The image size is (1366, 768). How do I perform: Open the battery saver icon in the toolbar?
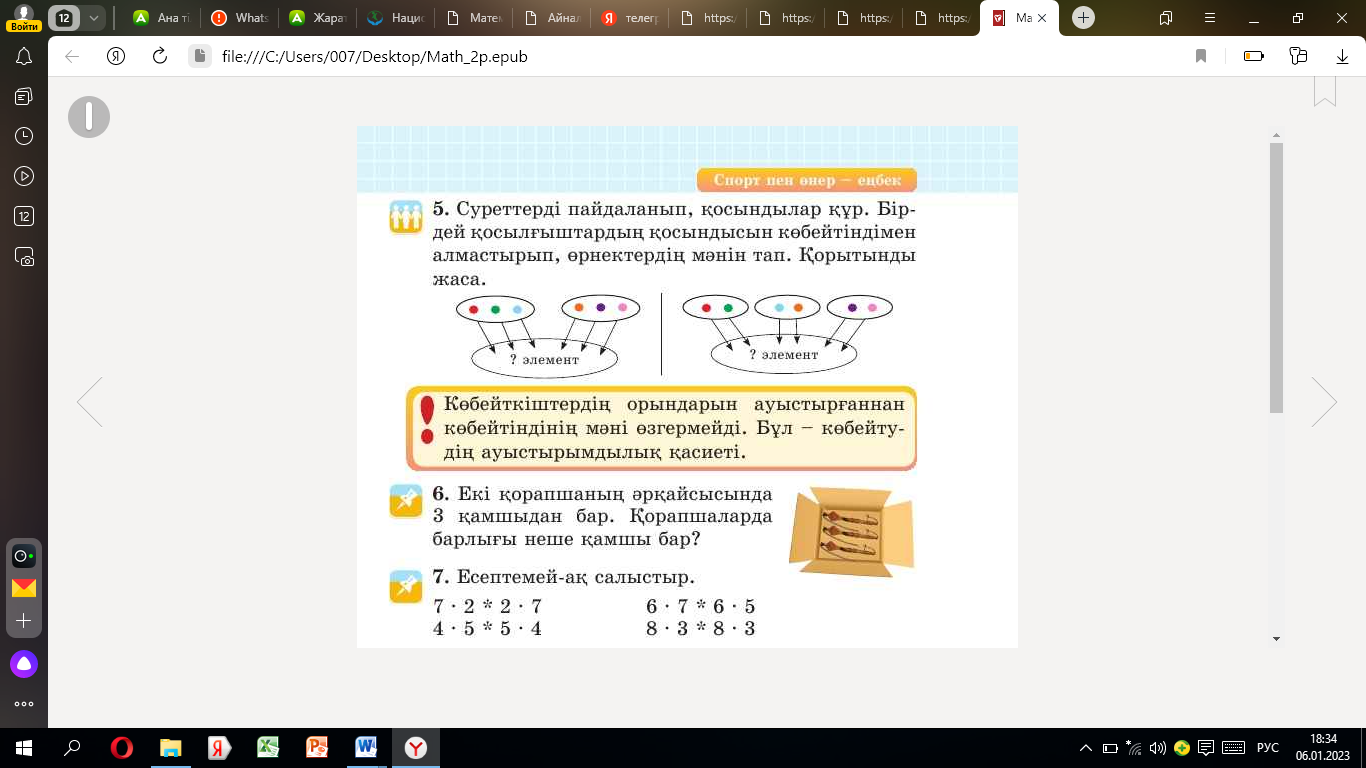click(x=1253, y=57)
